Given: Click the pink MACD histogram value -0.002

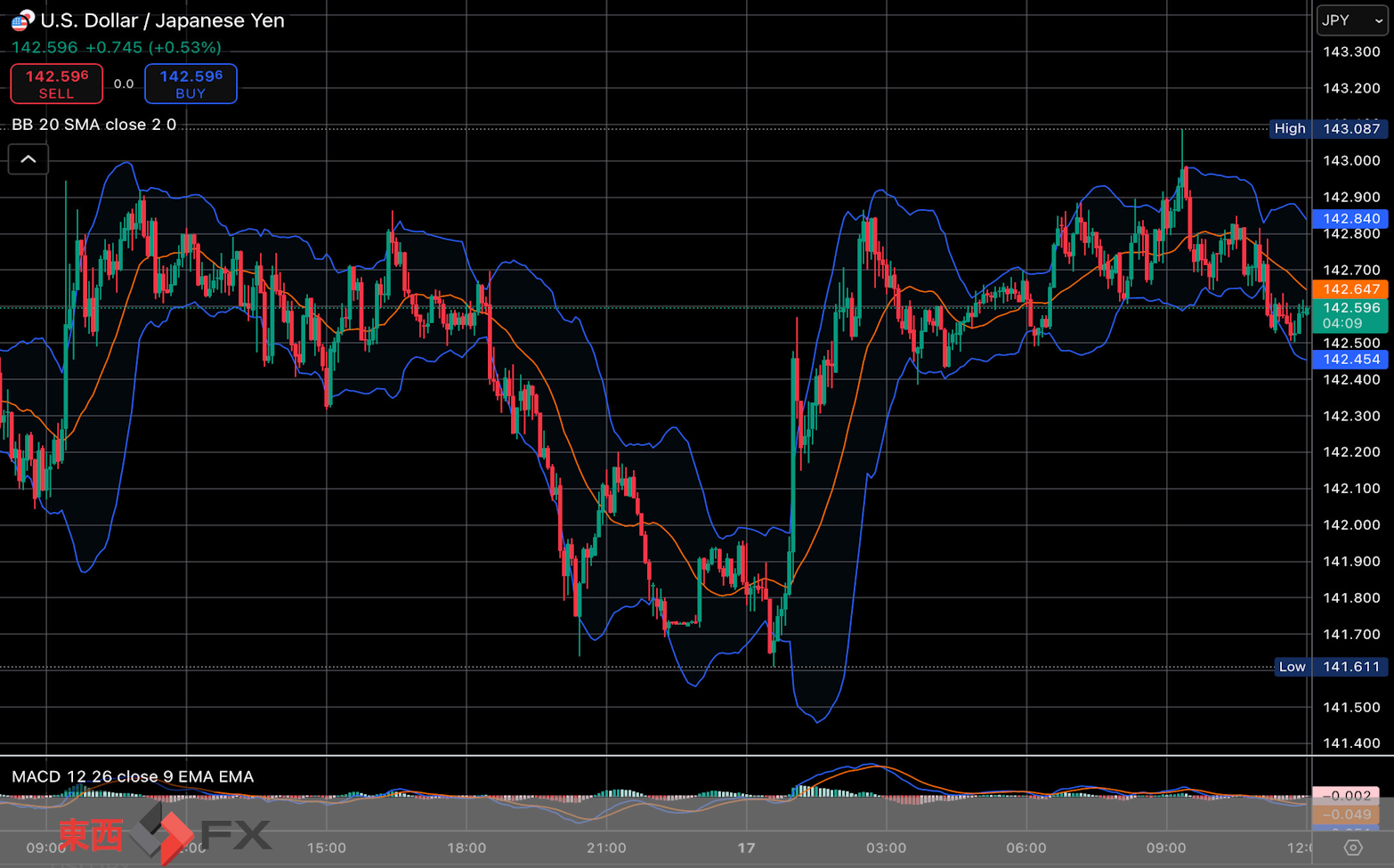Looking at the screenshot, I should 1349,796.
